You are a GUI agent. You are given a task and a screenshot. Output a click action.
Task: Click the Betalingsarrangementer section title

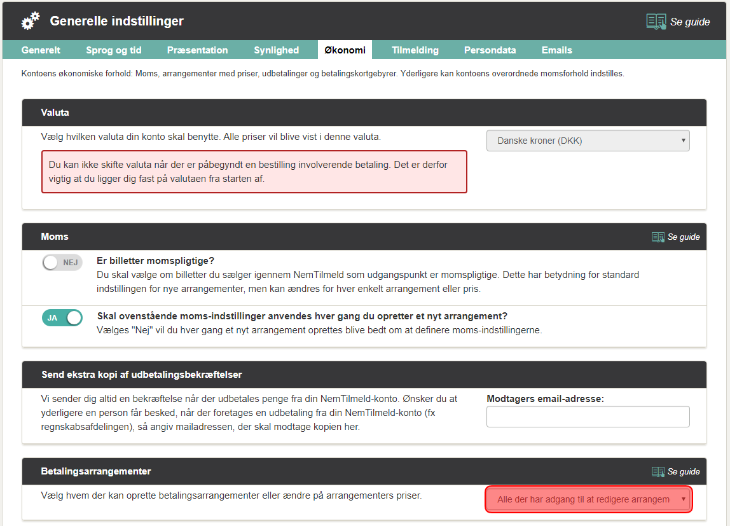click(96, 471)
